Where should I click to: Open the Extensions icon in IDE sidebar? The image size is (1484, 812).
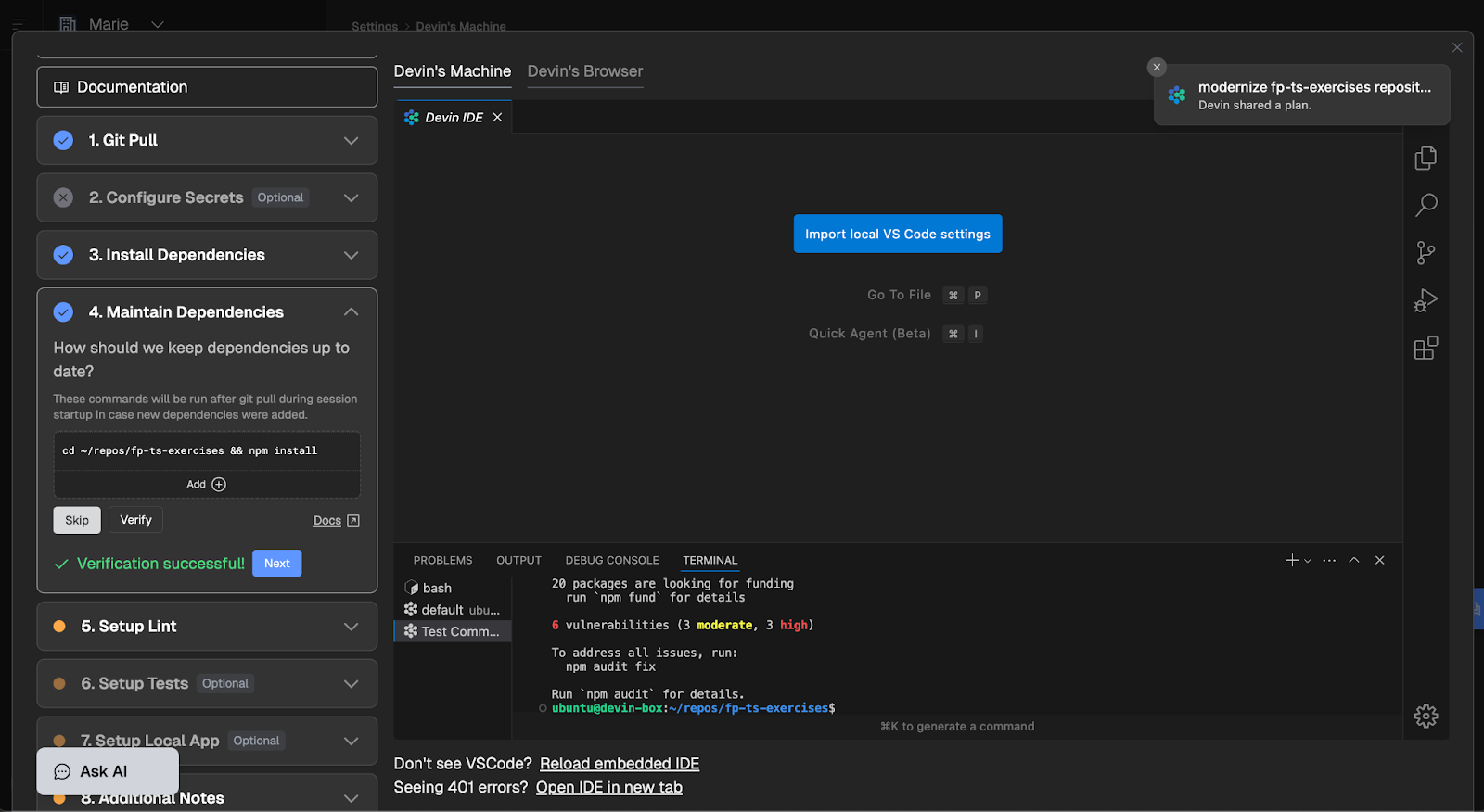click(1426, 349)
